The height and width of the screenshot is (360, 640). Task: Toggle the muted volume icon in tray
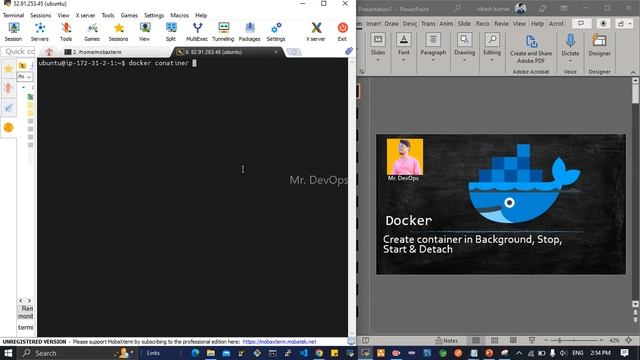(563, 353)
